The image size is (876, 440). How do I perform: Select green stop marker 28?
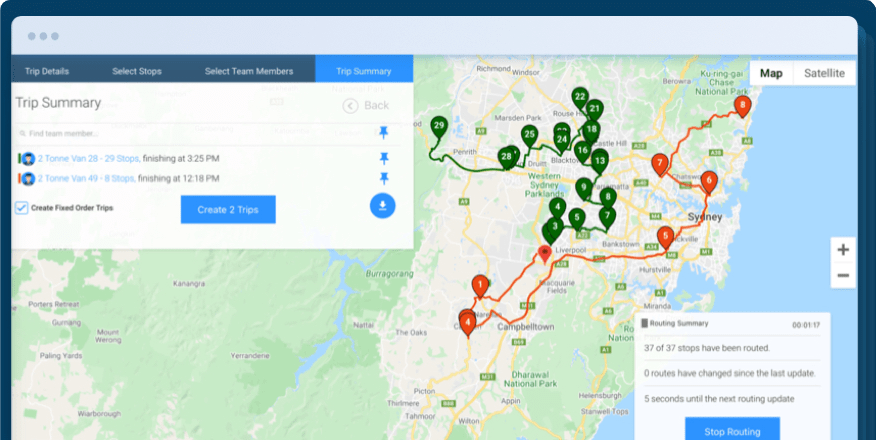pos(507,159)
